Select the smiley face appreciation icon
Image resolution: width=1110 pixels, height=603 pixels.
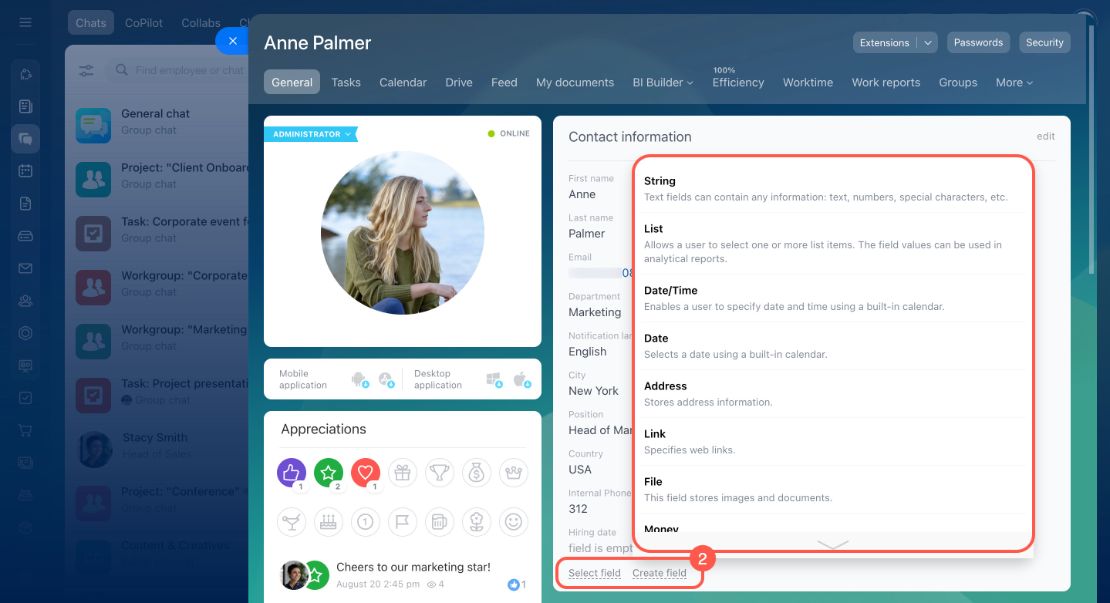point(513,522)
